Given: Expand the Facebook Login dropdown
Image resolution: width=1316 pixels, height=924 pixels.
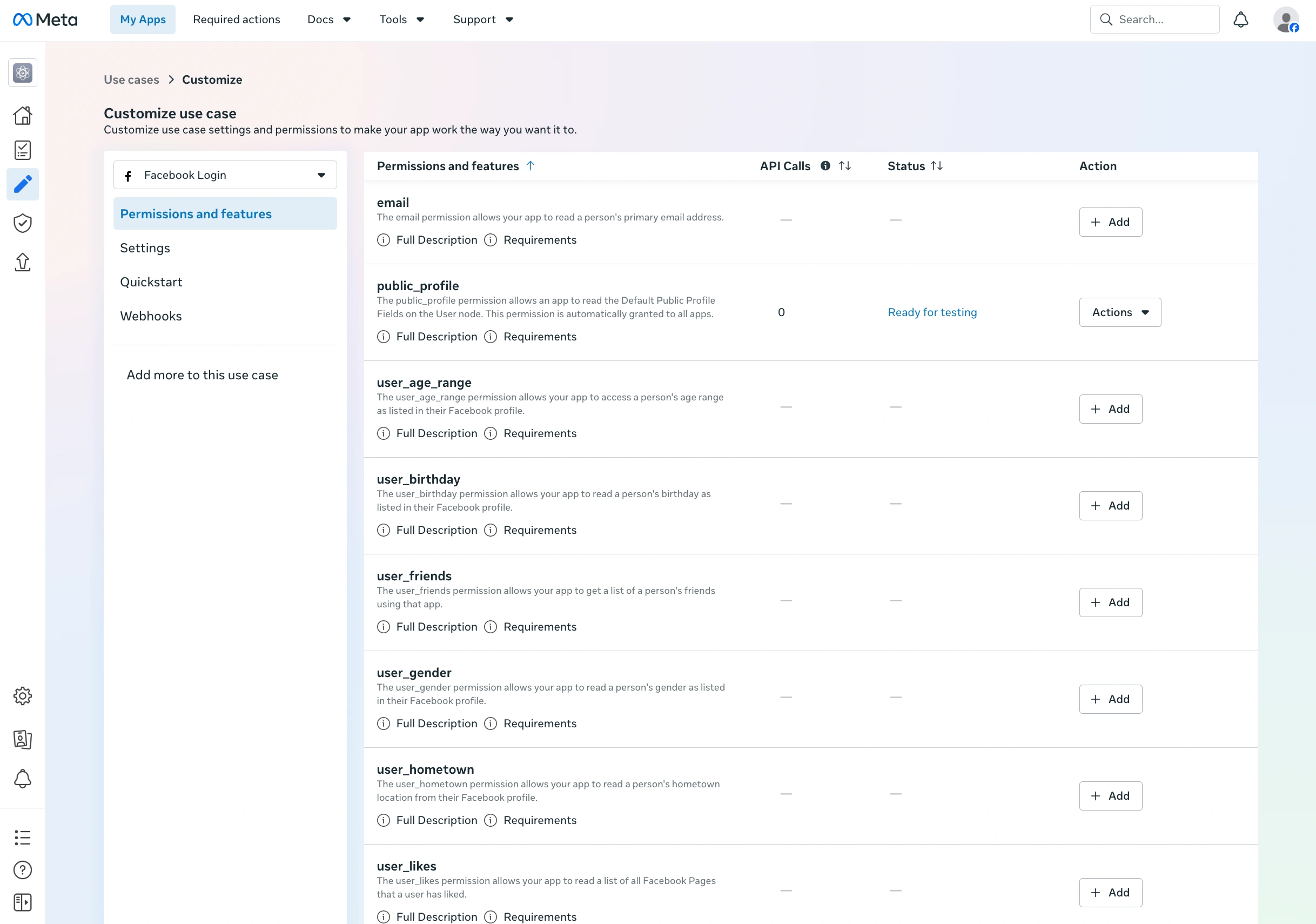Looking at the screenshot, I should click(x=225, y=175).
